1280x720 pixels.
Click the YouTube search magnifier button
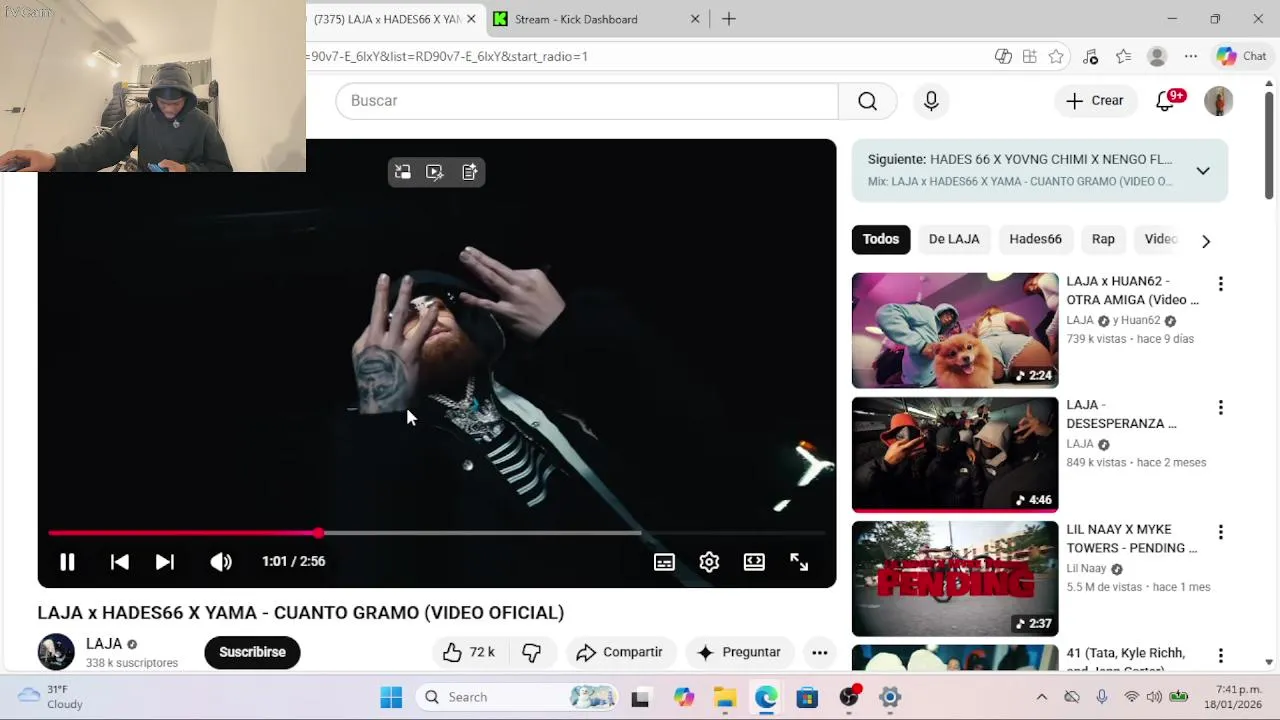[x=867, y=101]
